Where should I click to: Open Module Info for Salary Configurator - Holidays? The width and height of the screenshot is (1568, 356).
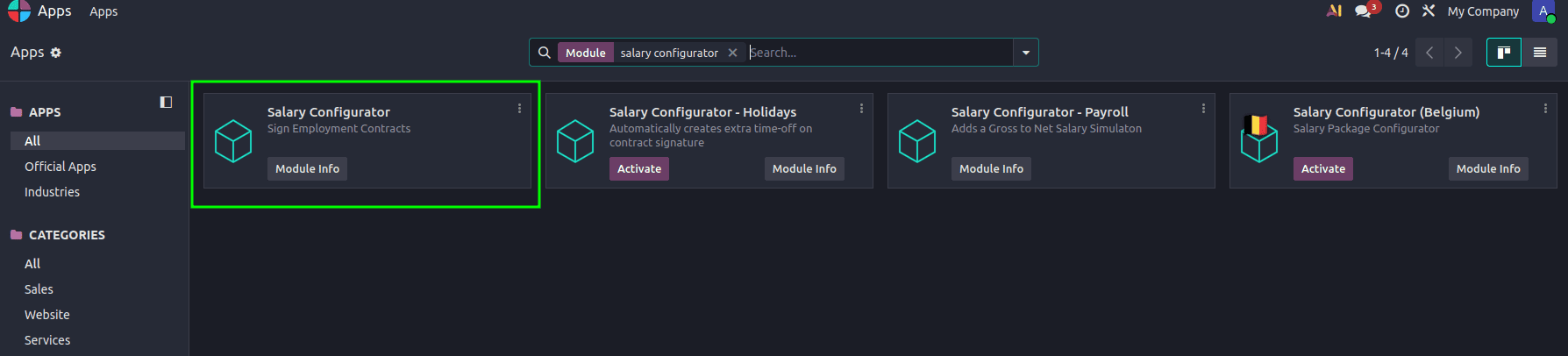click(804, 168)
